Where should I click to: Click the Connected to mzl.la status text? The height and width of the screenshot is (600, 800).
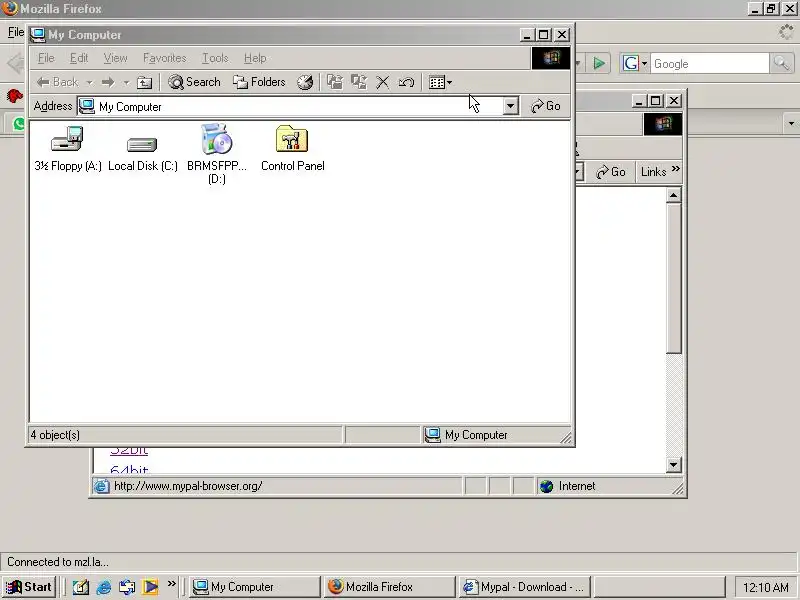click(58, 562)
